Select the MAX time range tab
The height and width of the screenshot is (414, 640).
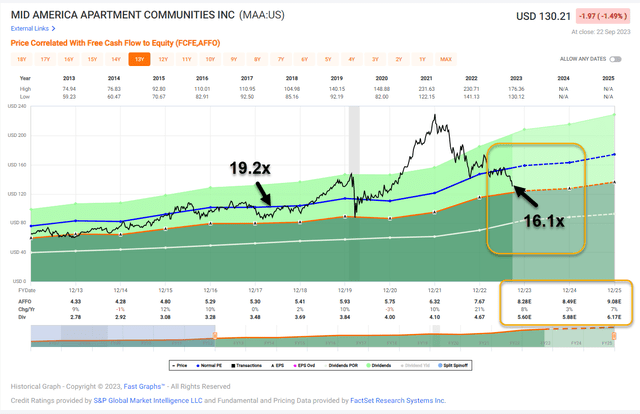click(x=446, y=59)
